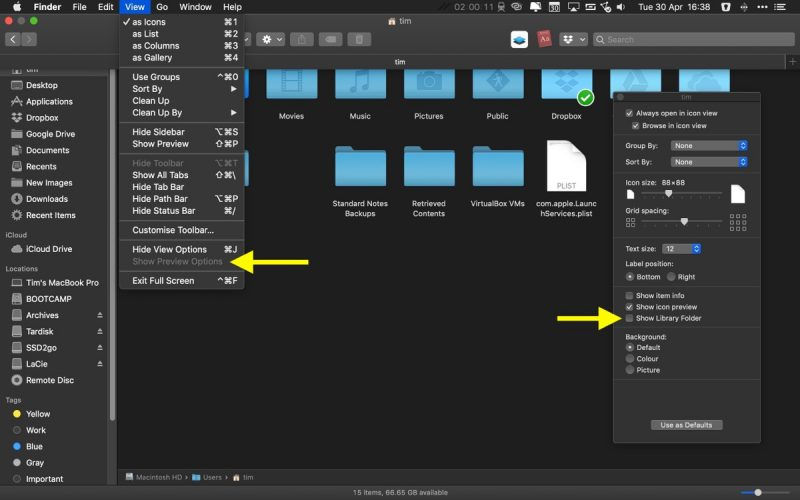Open the Group By dropdown
800x500 pixels.
coord(709,146)
